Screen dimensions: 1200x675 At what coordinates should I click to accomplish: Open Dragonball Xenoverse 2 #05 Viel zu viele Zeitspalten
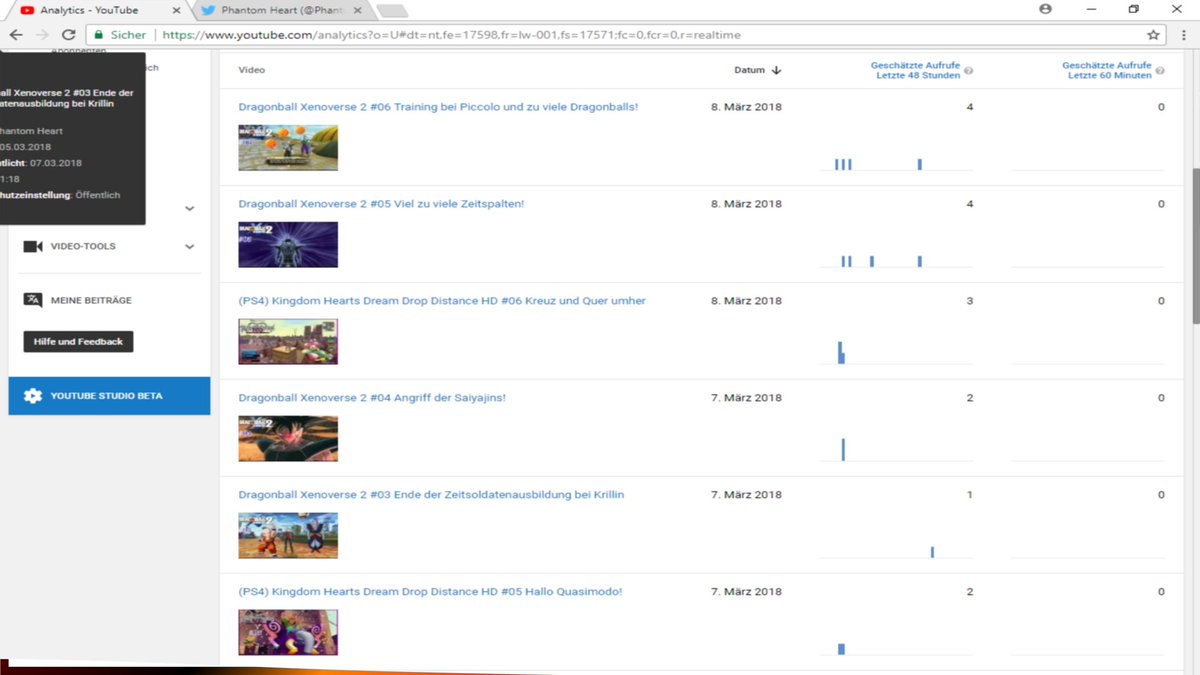tap(381, 204)
